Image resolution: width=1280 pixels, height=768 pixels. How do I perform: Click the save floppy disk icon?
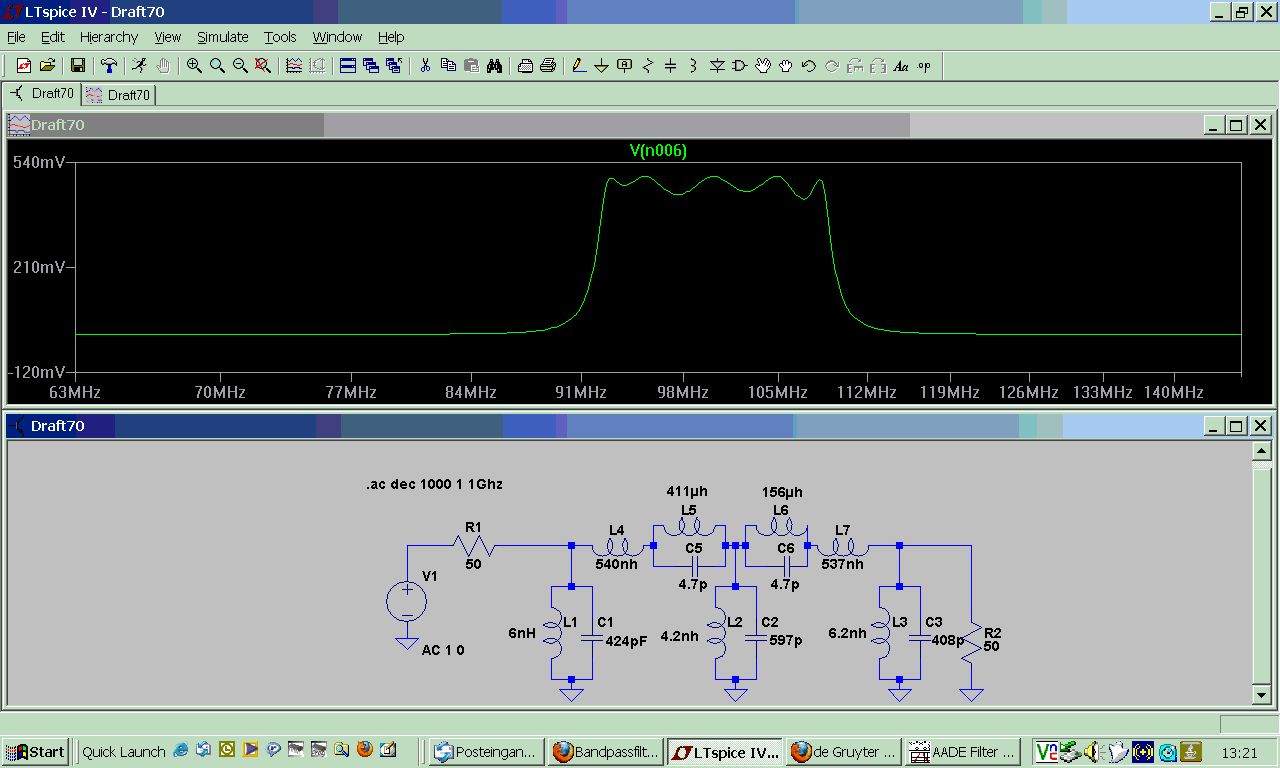click(x=77, y=66)
